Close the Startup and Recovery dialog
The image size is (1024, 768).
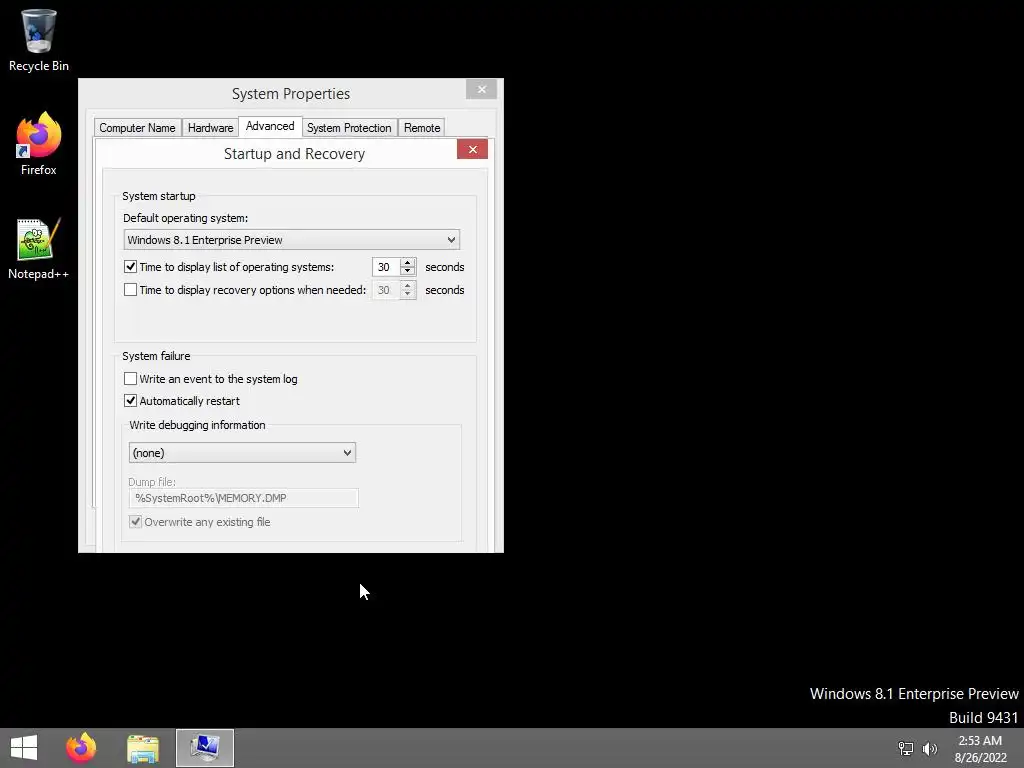473,150
